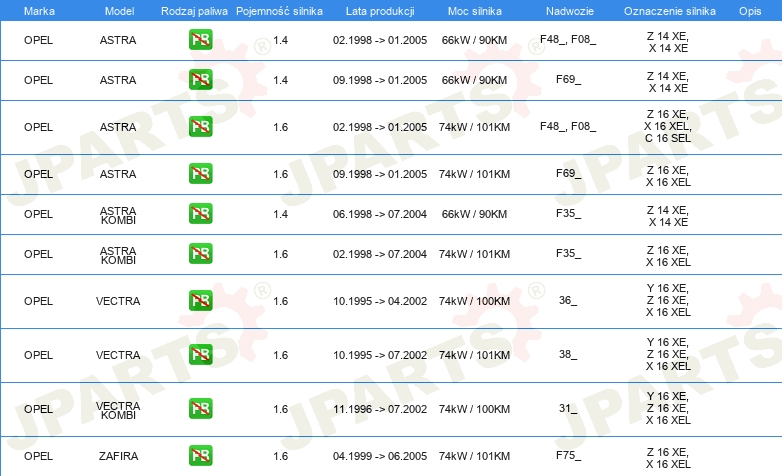
Task: Click the date range 09.1998 -> 01.2005 in the 1.4 row
Action: [x=380, y=80]
